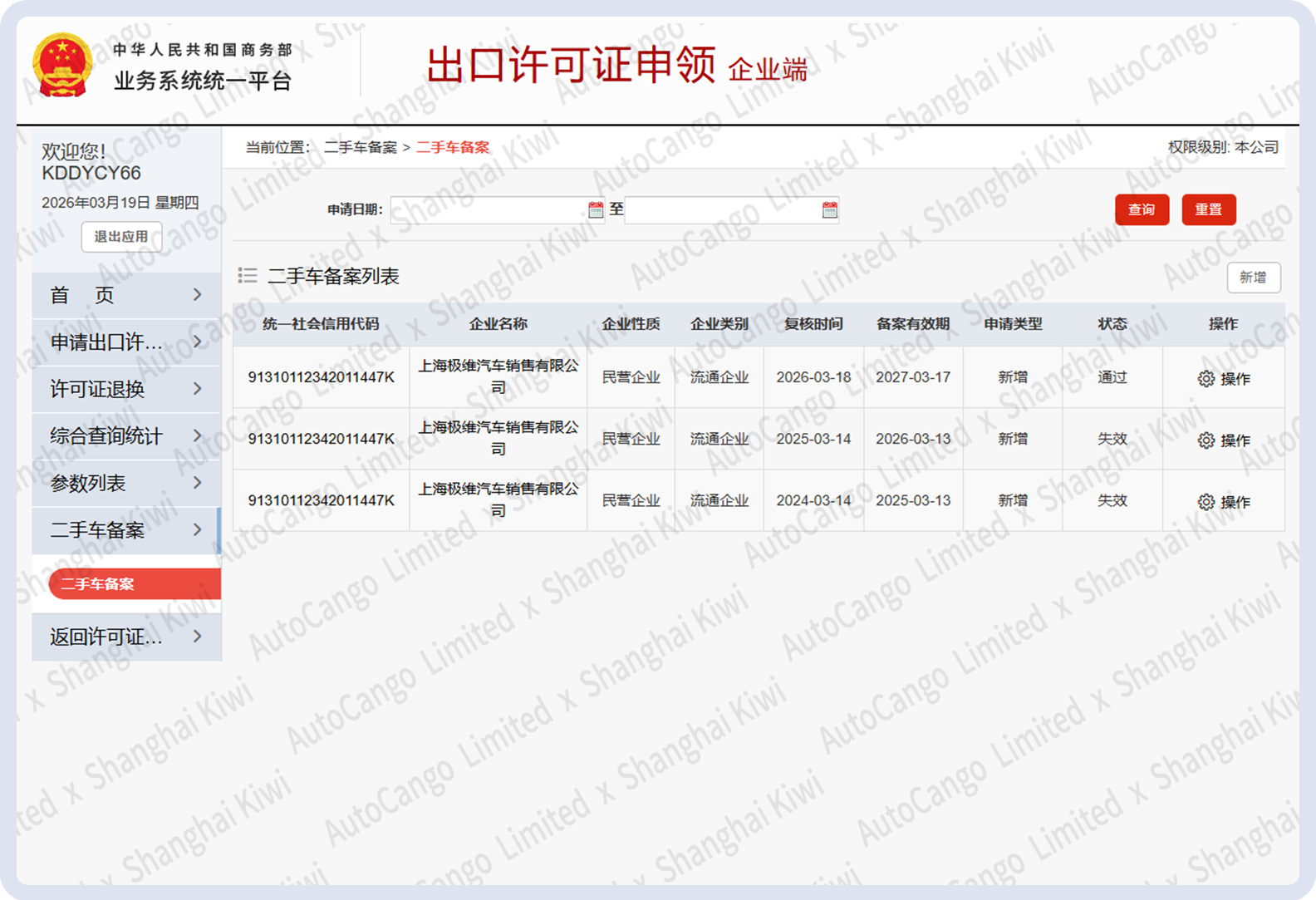This screenshot has height=900, width=1316.
Task: Select the 2025-03-13 validity date cell
Action: click(x=913, y=500)
